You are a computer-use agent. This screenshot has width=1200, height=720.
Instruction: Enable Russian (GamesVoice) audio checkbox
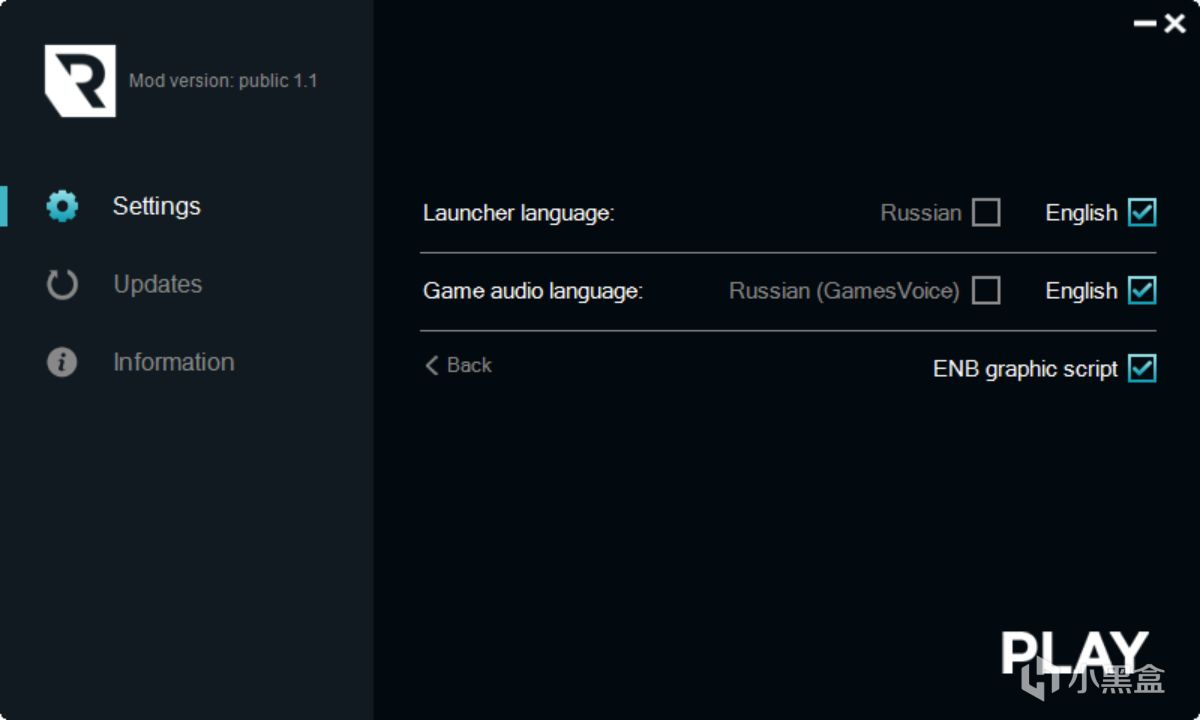(986, 291)
